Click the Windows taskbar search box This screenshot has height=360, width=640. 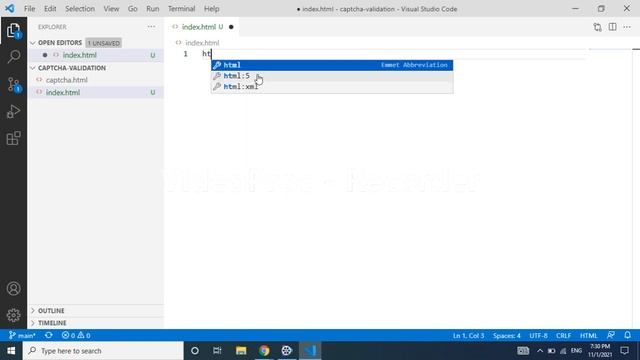pyautogui.click(x=103, y=351)
